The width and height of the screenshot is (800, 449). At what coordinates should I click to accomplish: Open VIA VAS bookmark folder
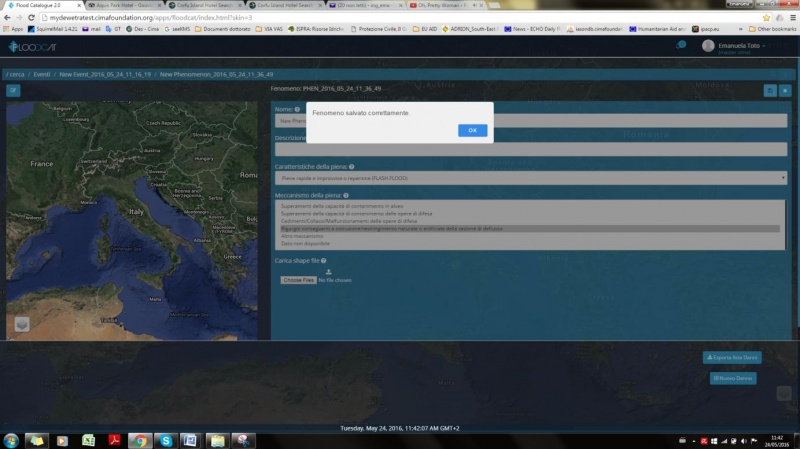coord(269,29)
